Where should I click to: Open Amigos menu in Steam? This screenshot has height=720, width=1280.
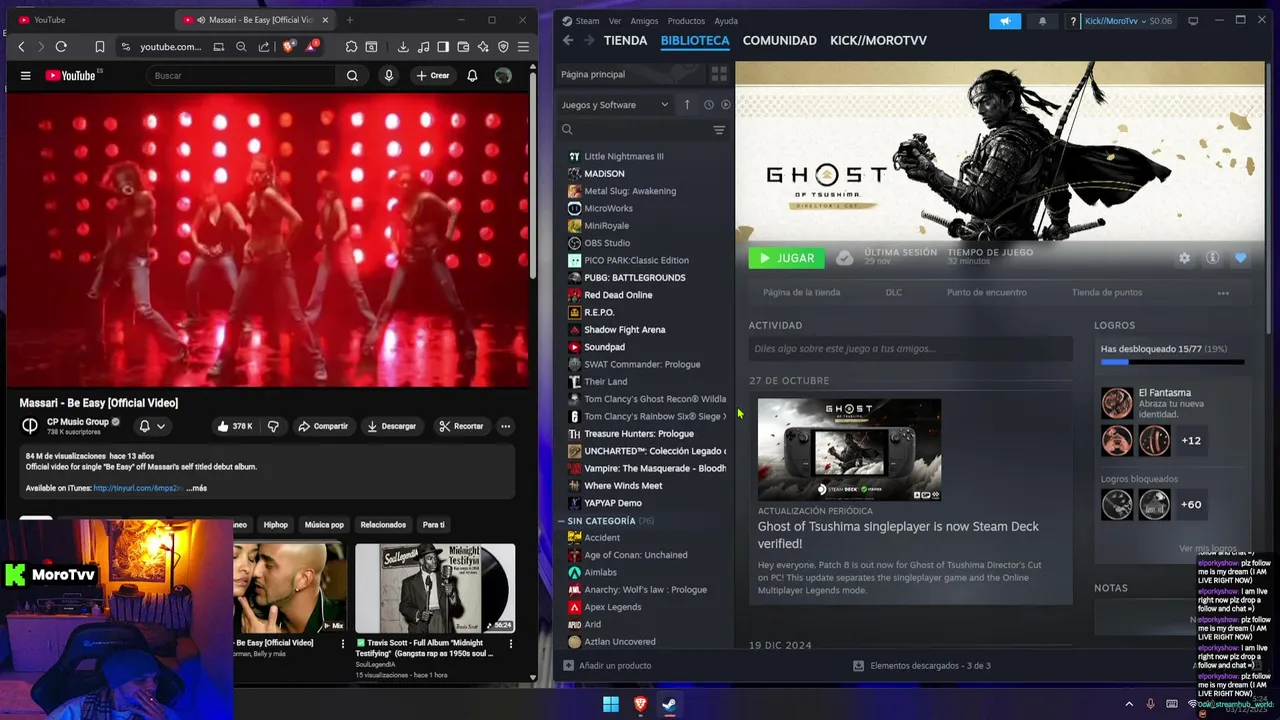[x=644, y=21]
